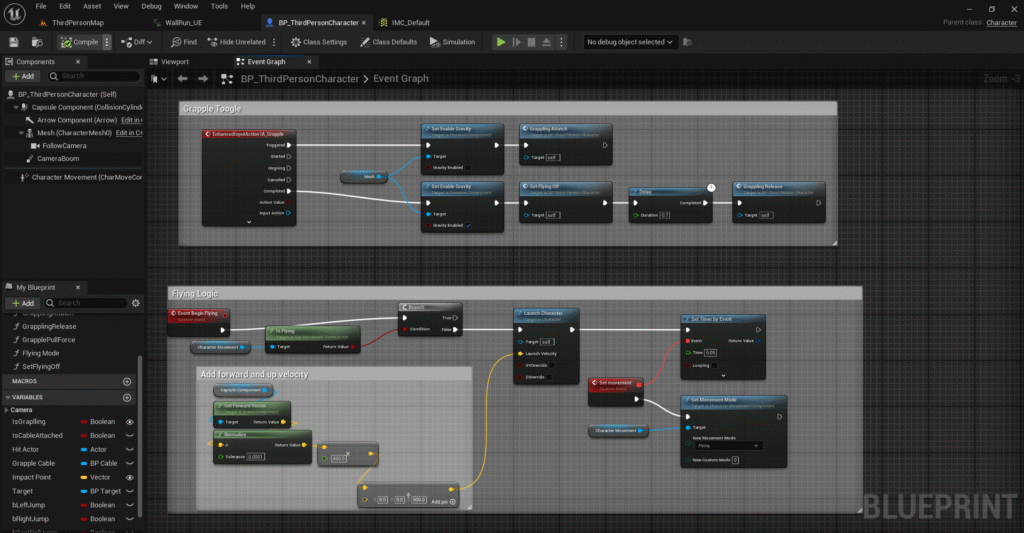Open the Hide Unrelated options three-dot menu
The image size is (1024, 533).
pyautogui.click(x=274, y=42)
